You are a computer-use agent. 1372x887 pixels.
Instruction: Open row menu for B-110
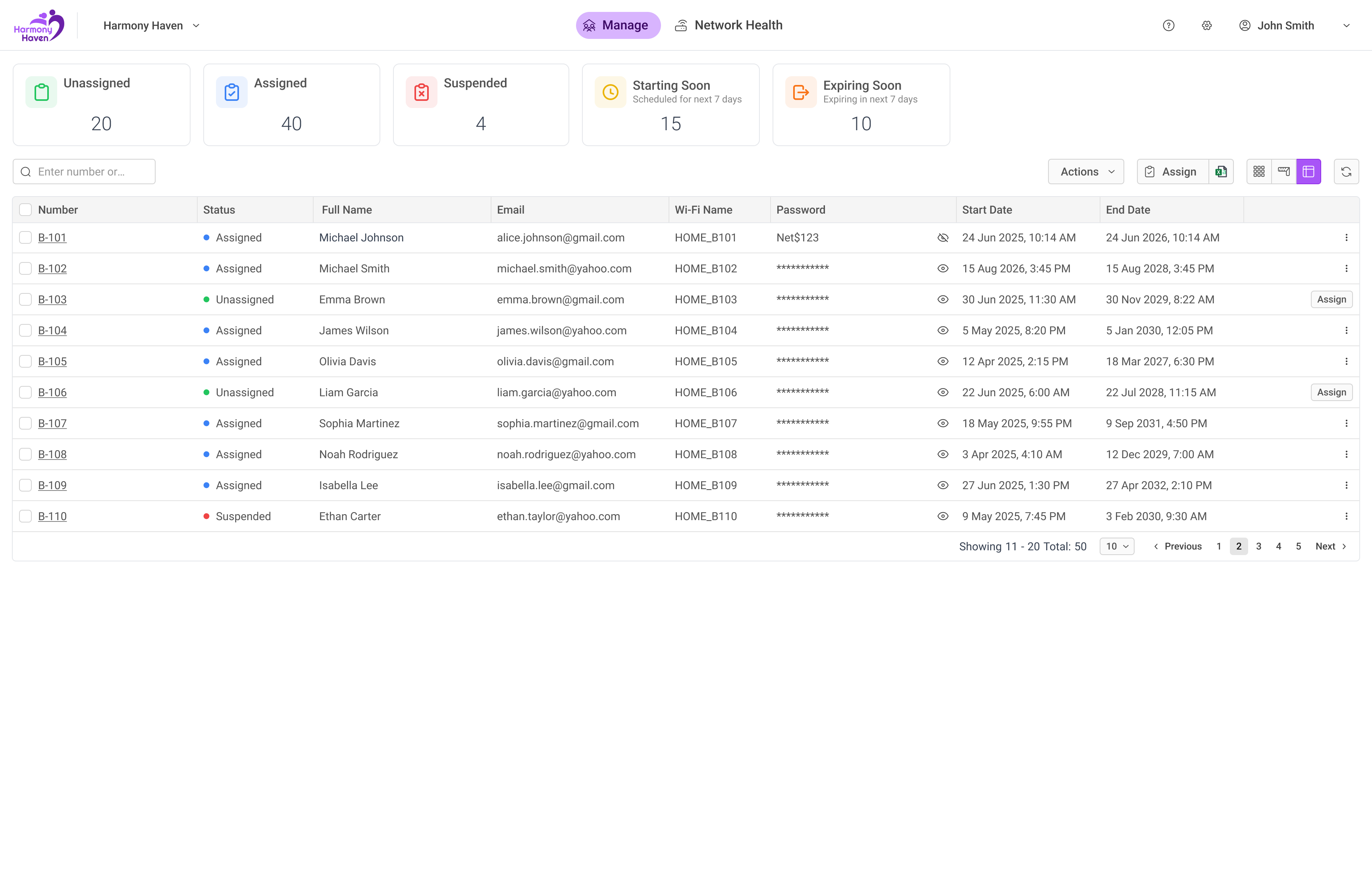click(1346, 517)
